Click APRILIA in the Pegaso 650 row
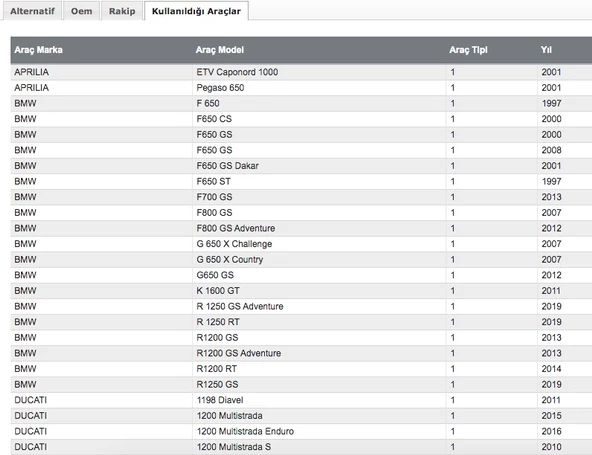The width and height of the screenshot is (592, 455). [31, 88]
